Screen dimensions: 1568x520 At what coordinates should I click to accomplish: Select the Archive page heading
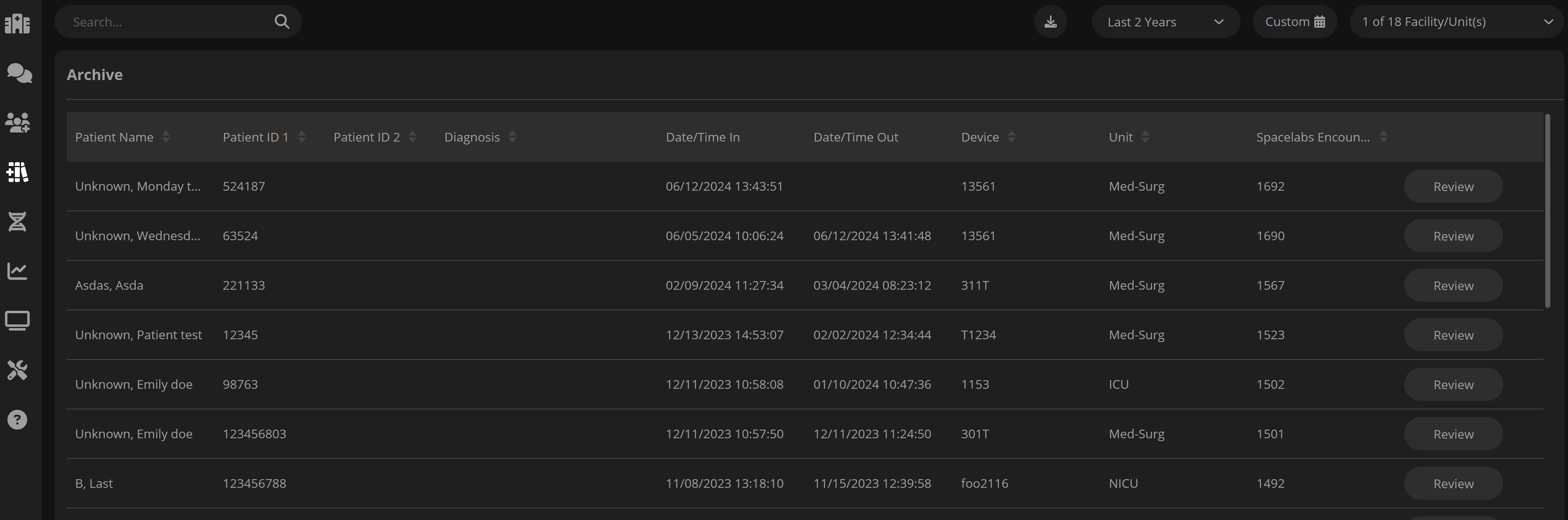coord(94,74)
